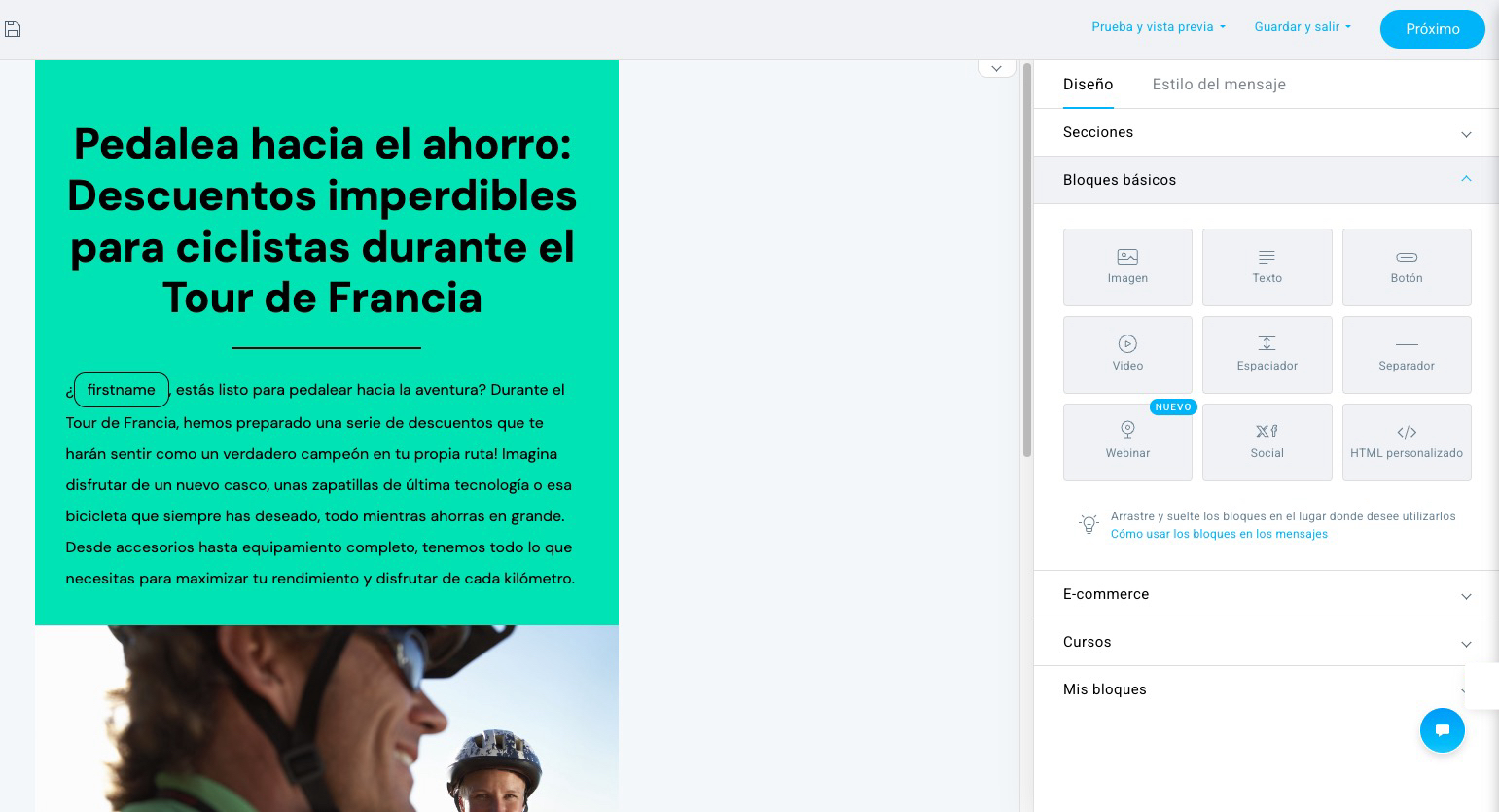The image size is (1499, 812).
Task: Add a Separador block
Action: click(1406, 354)
